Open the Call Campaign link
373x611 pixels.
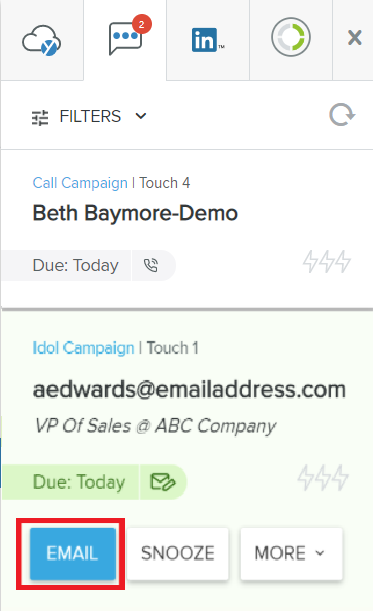80,183
